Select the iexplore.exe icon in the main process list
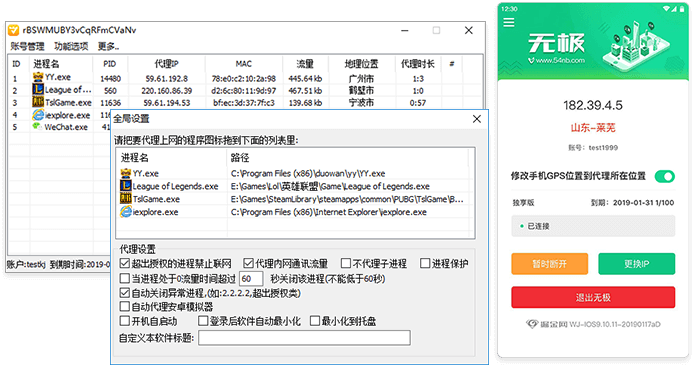Viewport: 694px width, 366px height. [38, 115]
